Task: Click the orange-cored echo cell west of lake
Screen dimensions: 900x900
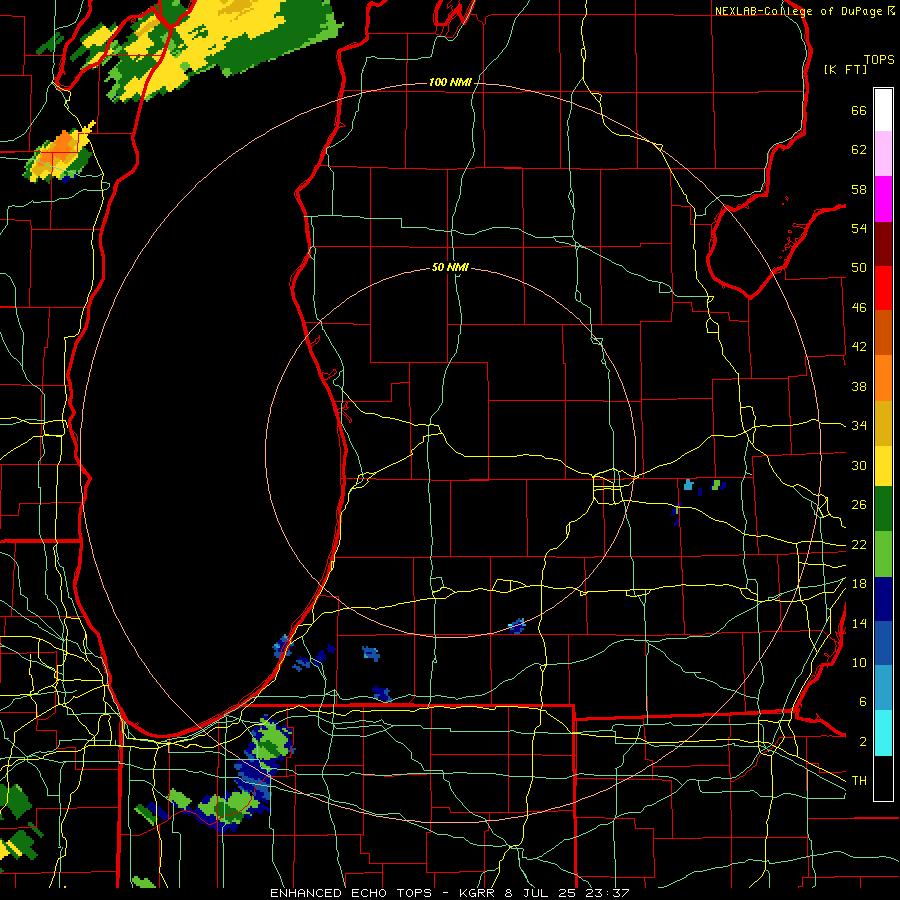Action: coord(60,153)
